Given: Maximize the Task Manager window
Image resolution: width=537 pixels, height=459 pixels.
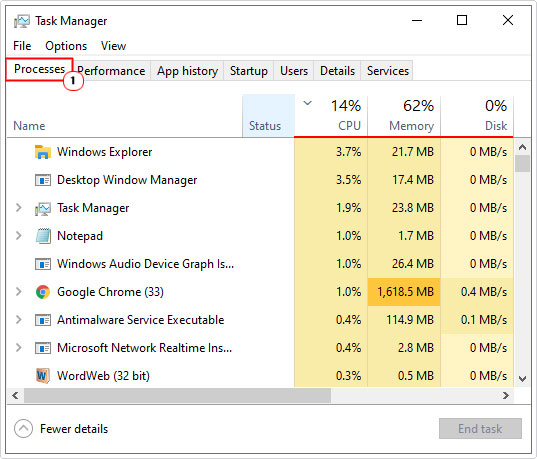Looking at the screenshot, I should (462, 20).
